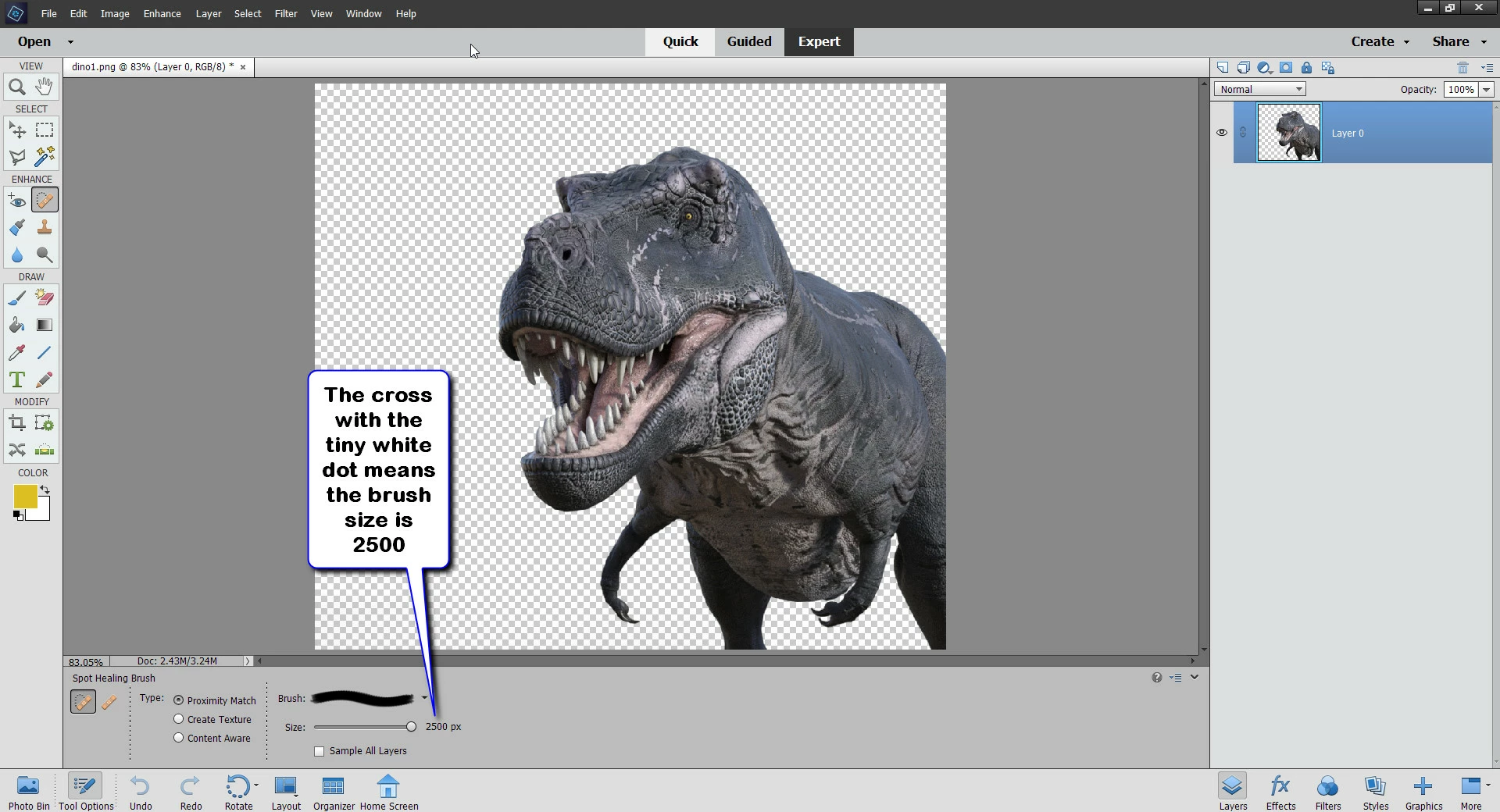Enable the Sample All Layers checkbox
Screen dimensions: 1500x812
pos(319,751)
